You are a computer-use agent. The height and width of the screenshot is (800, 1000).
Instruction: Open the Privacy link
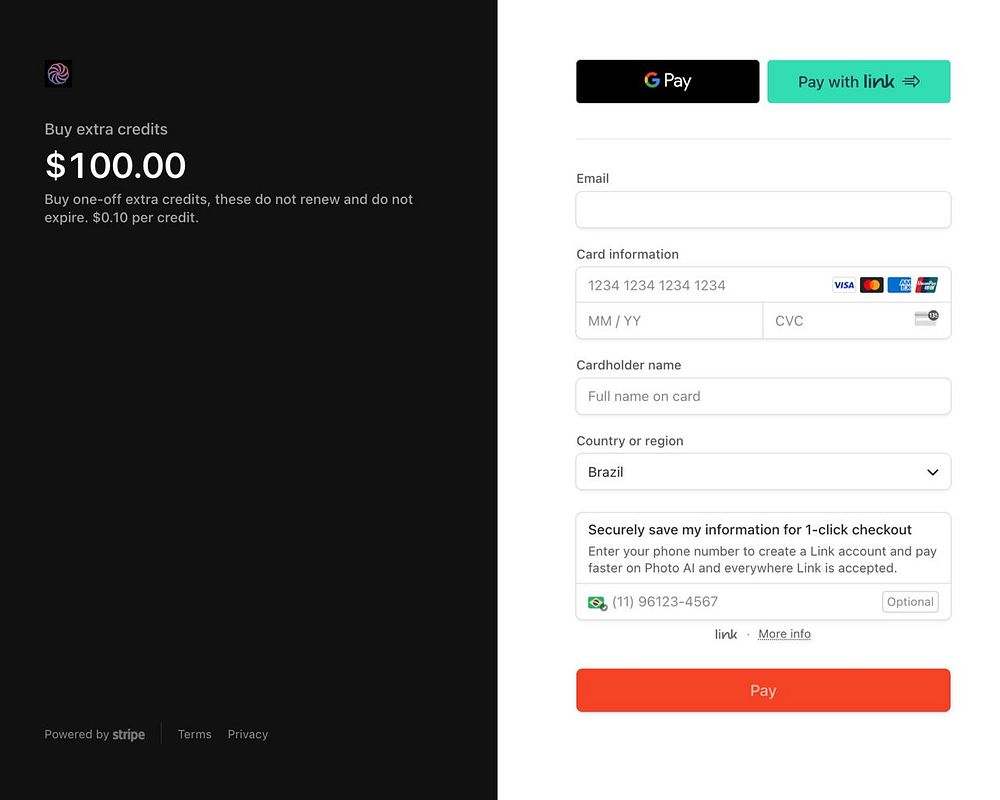(248, 734)
